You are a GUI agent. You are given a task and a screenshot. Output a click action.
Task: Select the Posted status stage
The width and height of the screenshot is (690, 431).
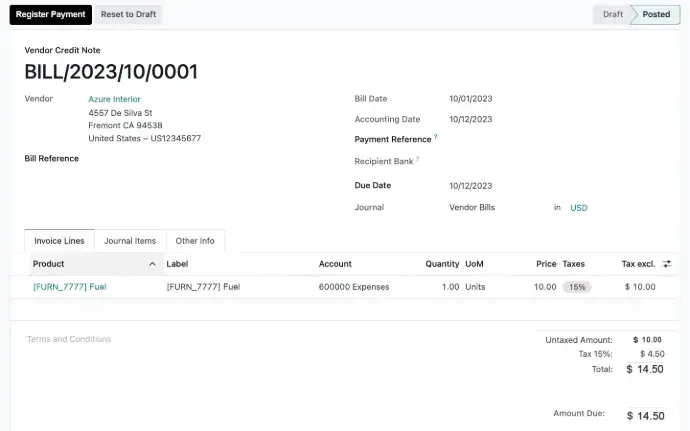click(656, 15)
